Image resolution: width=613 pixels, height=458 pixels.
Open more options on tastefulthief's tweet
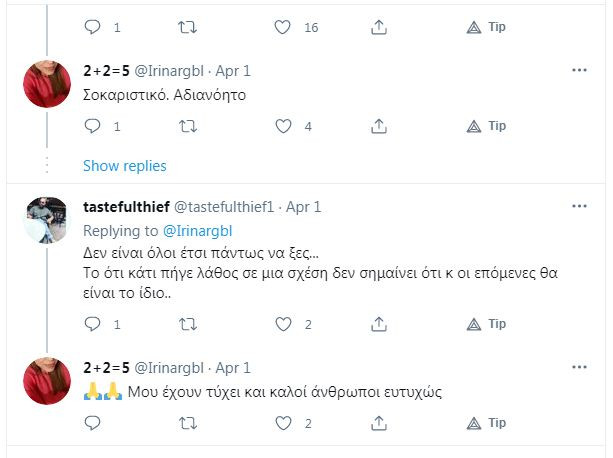pyautogui.click(x=579, y=206)
